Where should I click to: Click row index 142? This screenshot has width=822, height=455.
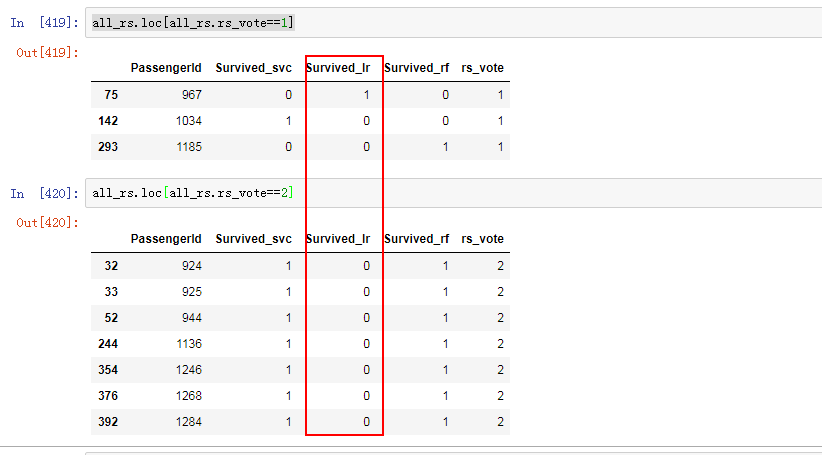(x=108, y=121)
